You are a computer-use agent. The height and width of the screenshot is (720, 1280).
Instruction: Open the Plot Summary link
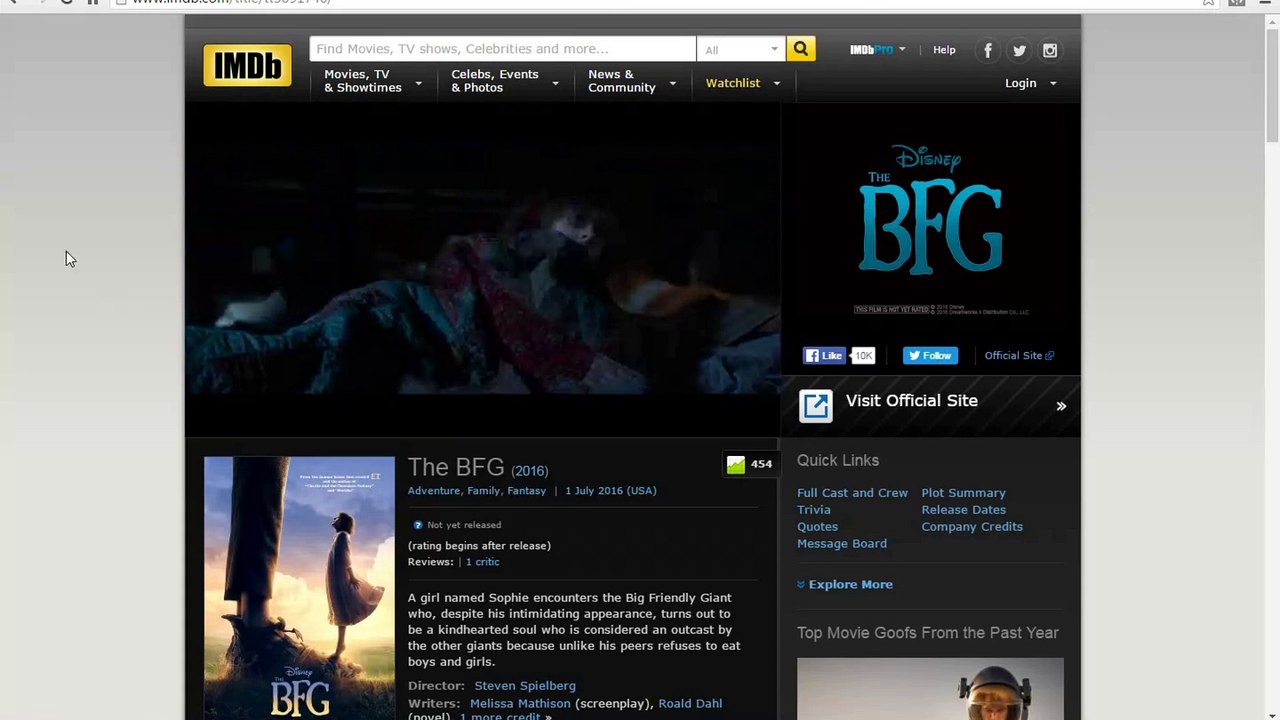click(x=963, y=493)
